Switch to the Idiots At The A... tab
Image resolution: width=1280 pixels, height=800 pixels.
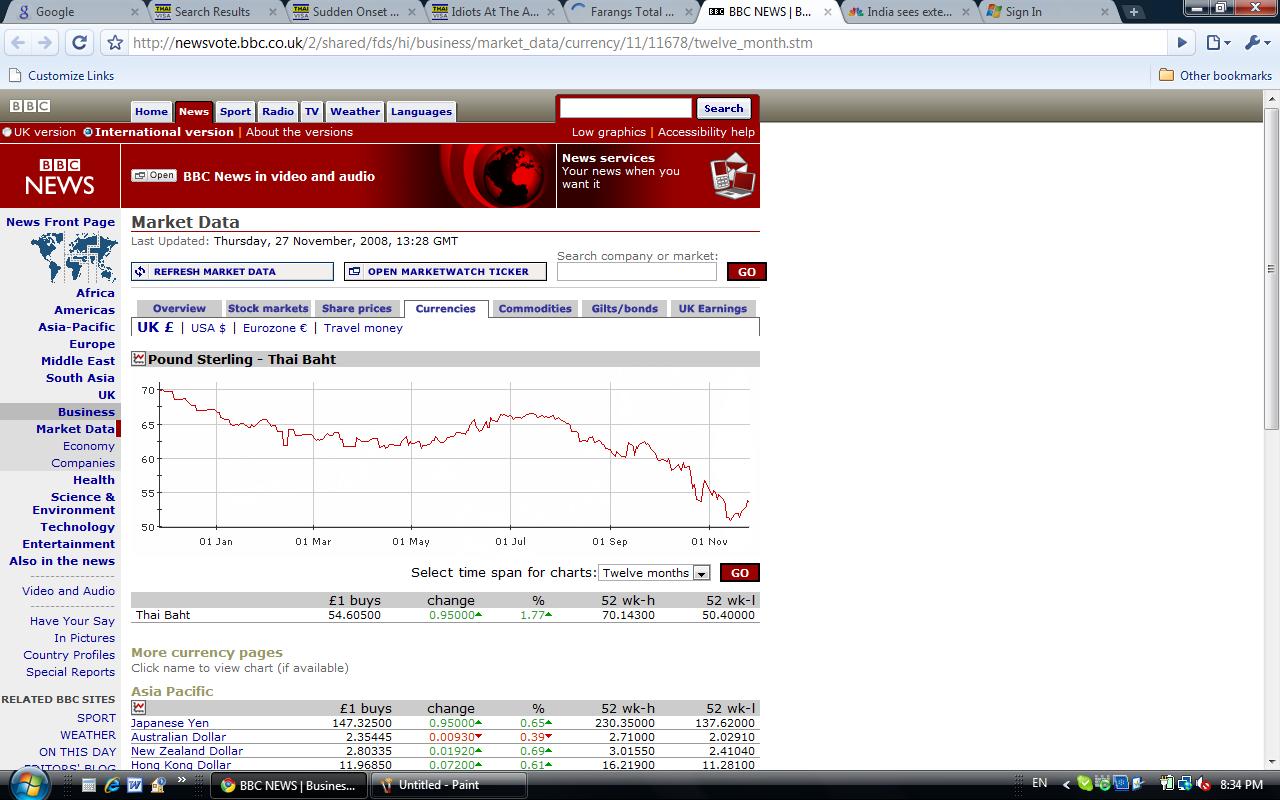493,12
